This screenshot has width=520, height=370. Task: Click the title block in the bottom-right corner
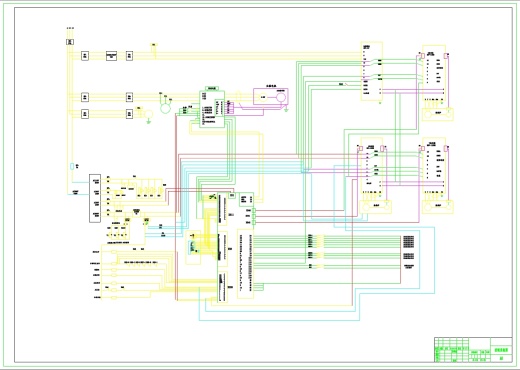(473, 350)
